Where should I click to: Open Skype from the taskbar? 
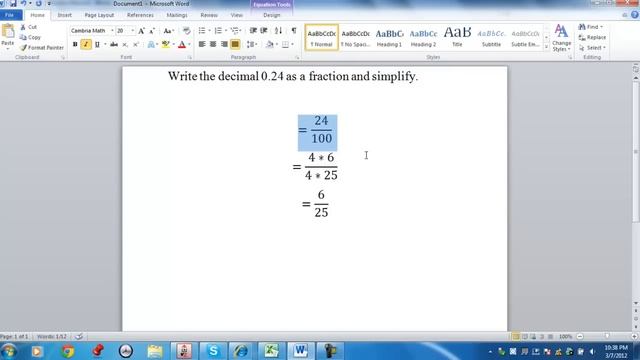coord(213,351)
